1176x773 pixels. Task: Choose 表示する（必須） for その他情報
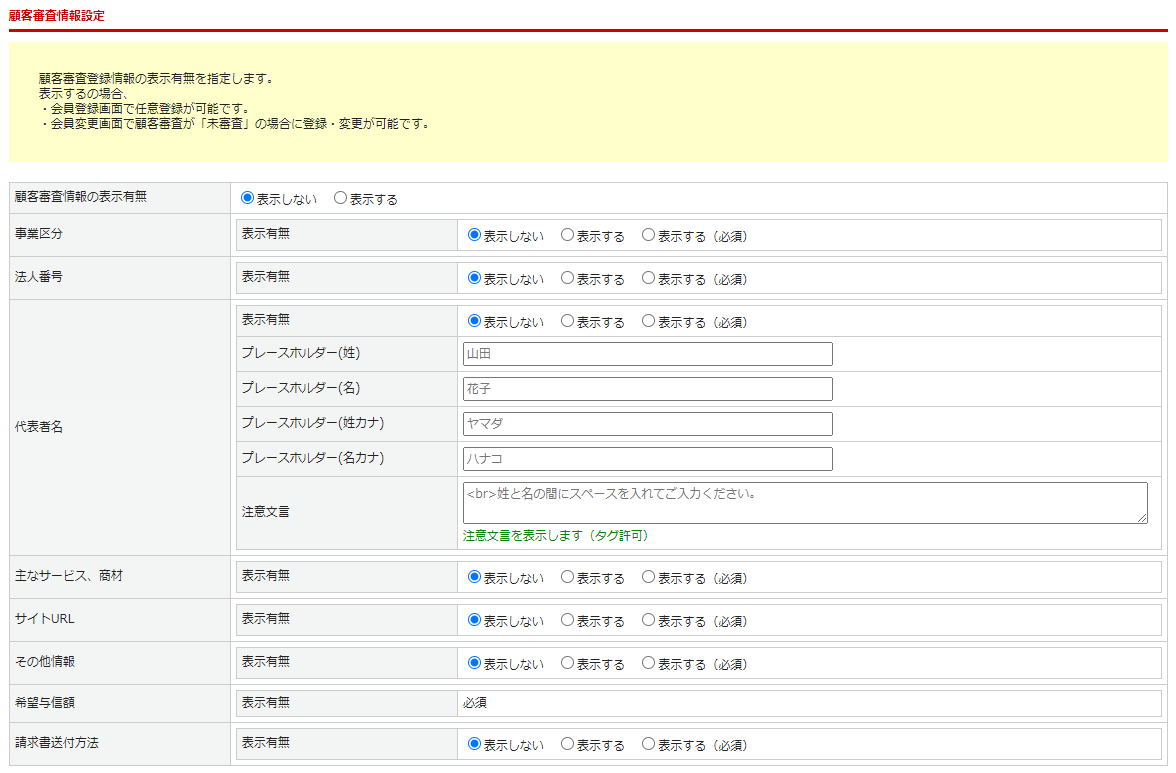pos(648,663)
